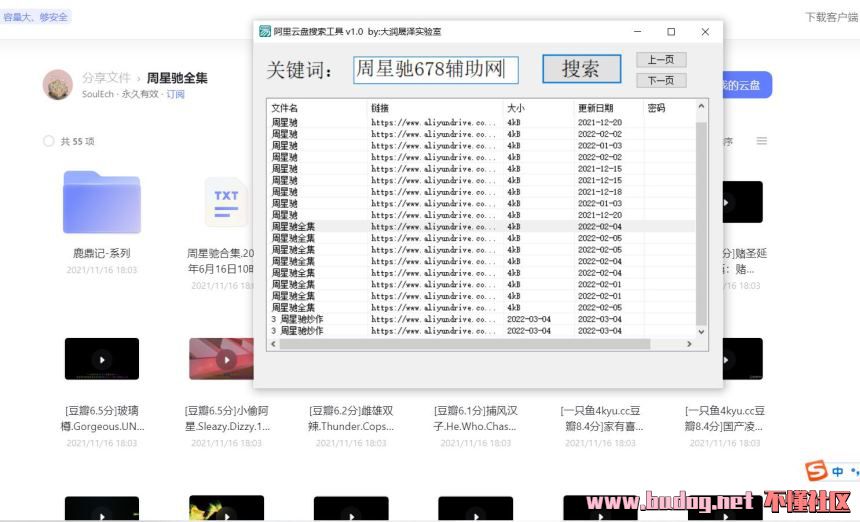
Task: Click the 下载客户端 link
Action: click(x=830, y=17)
